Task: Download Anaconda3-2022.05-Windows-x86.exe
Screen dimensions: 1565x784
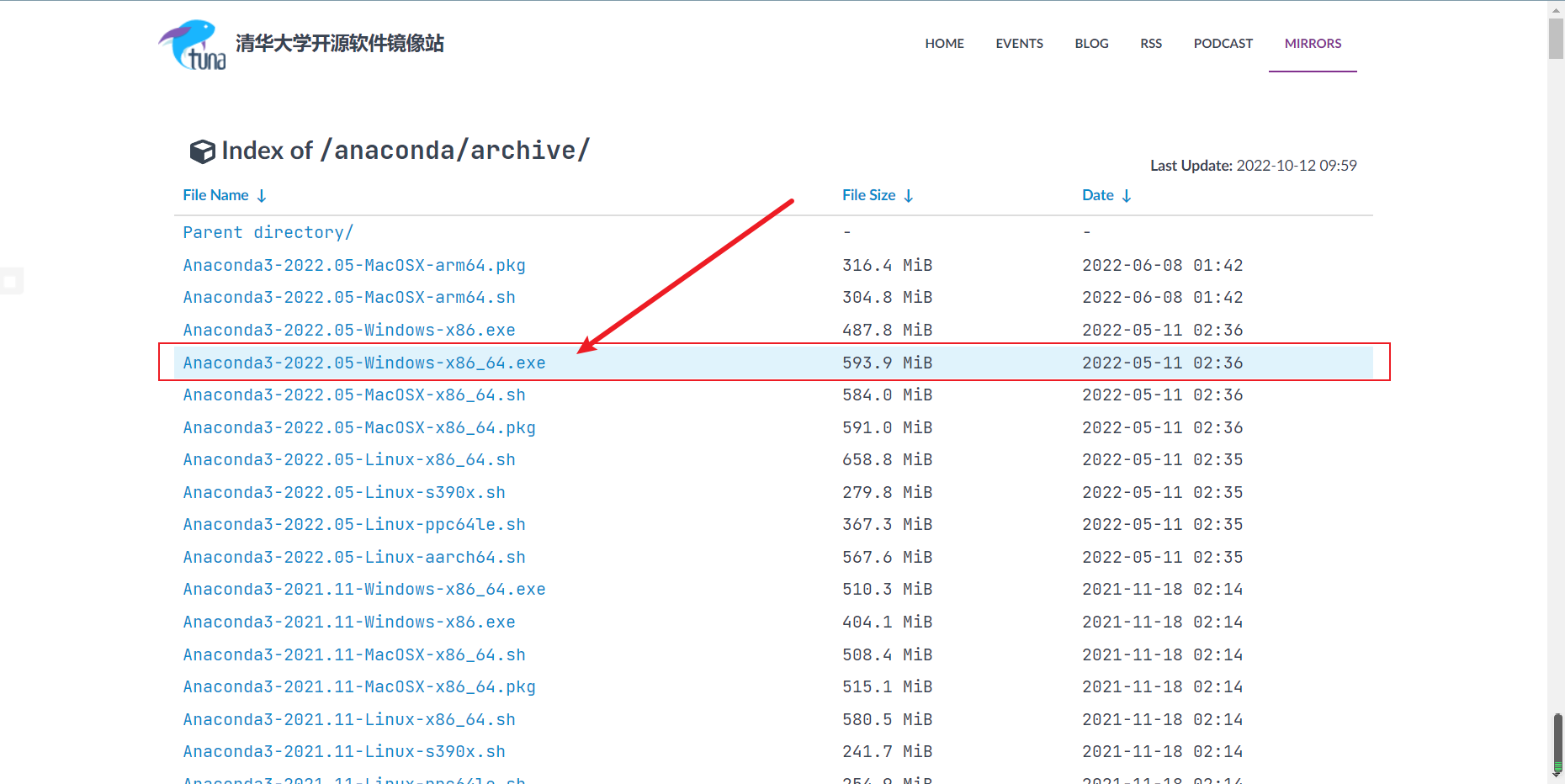Action: point(349,330)
